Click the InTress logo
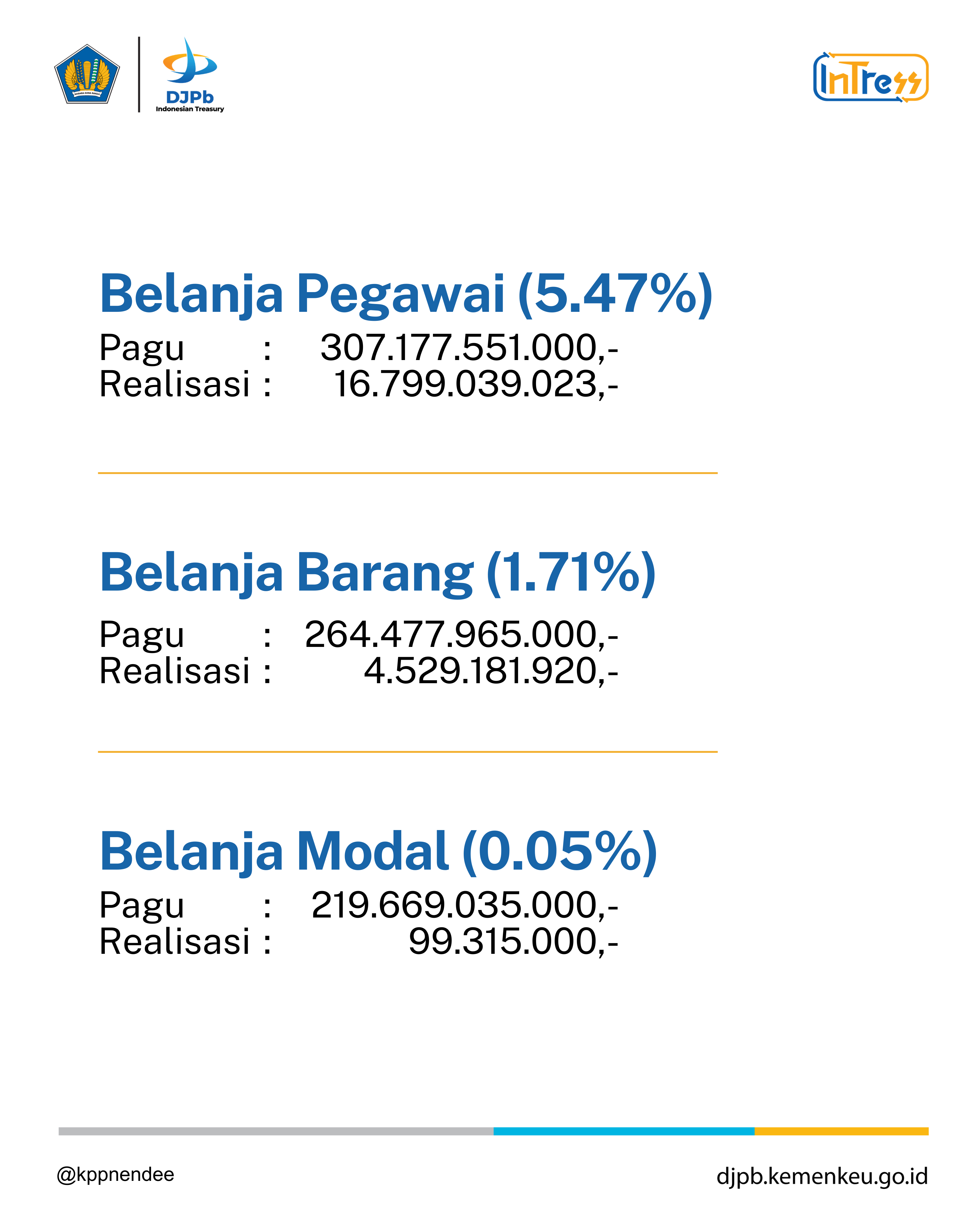980x1225 pixels. pyautogui.click(x=870, y=78)
